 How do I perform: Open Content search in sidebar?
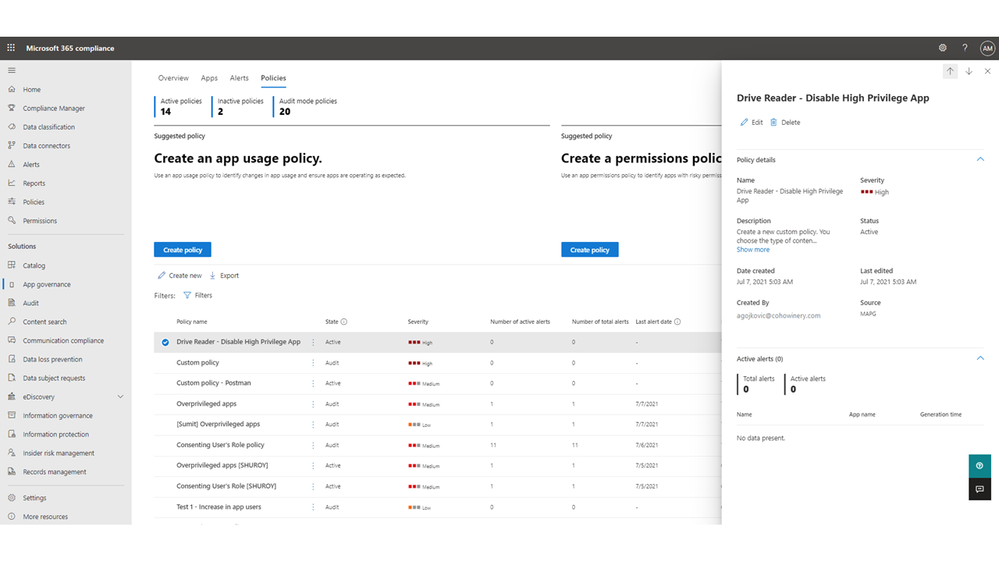click(x=45, y=322)
